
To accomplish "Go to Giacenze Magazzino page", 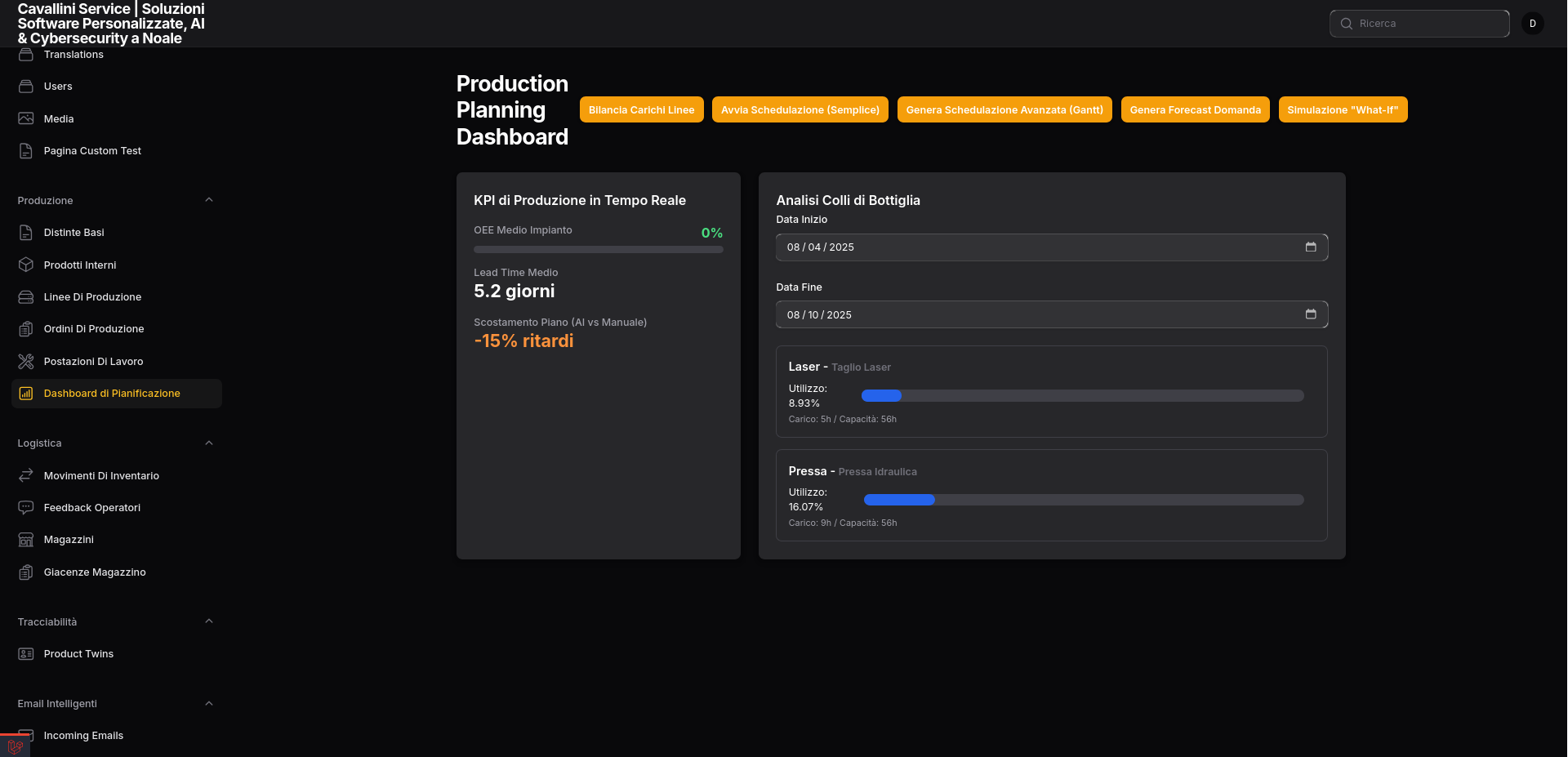I will (95, 572).
